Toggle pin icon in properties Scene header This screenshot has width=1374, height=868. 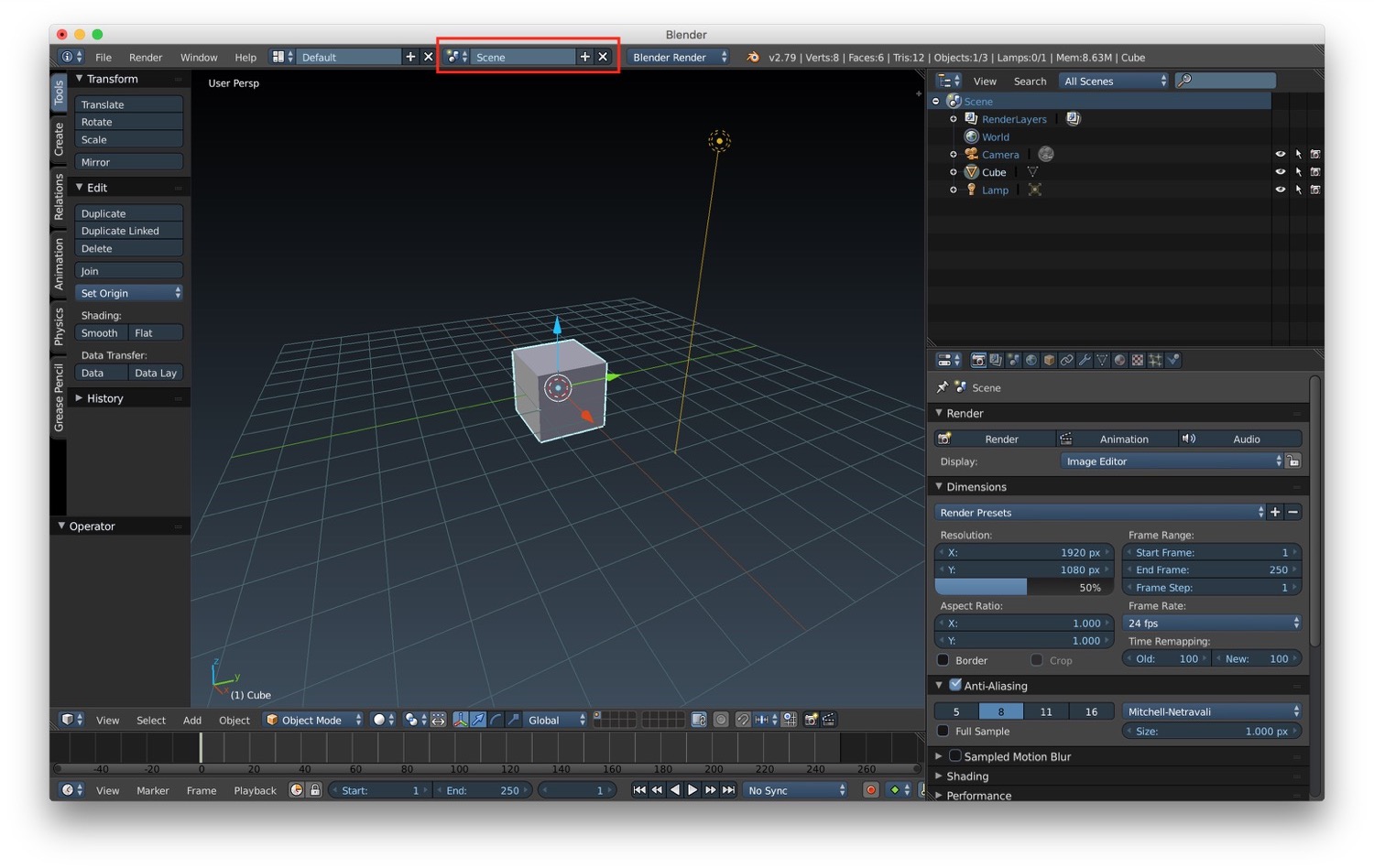pos(943,387)
